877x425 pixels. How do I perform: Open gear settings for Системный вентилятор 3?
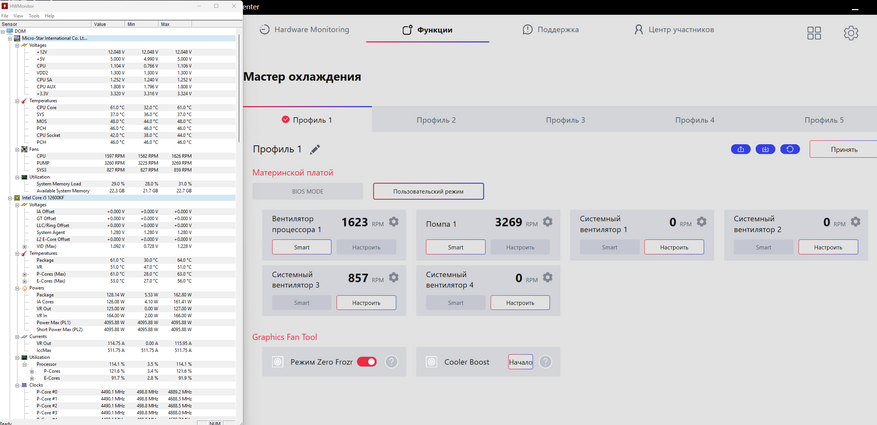[x=394, y=277]
